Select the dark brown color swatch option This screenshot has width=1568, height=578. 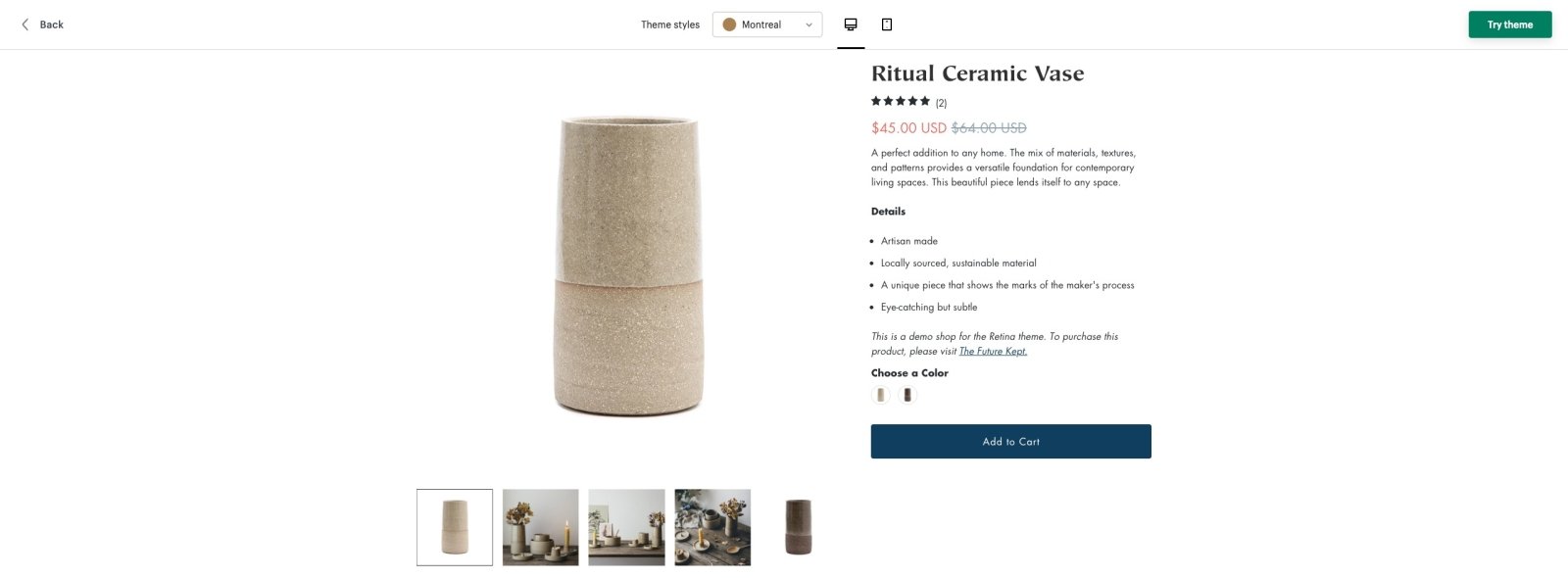click(907, 395)
